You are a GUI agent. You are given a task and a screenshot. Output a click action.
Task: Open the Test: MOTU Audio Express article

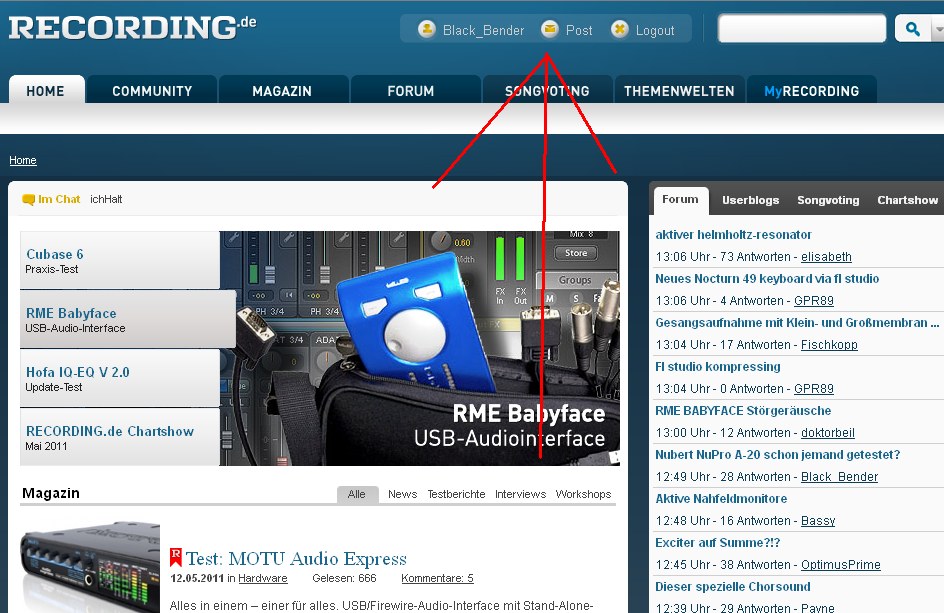click(296, 558)
